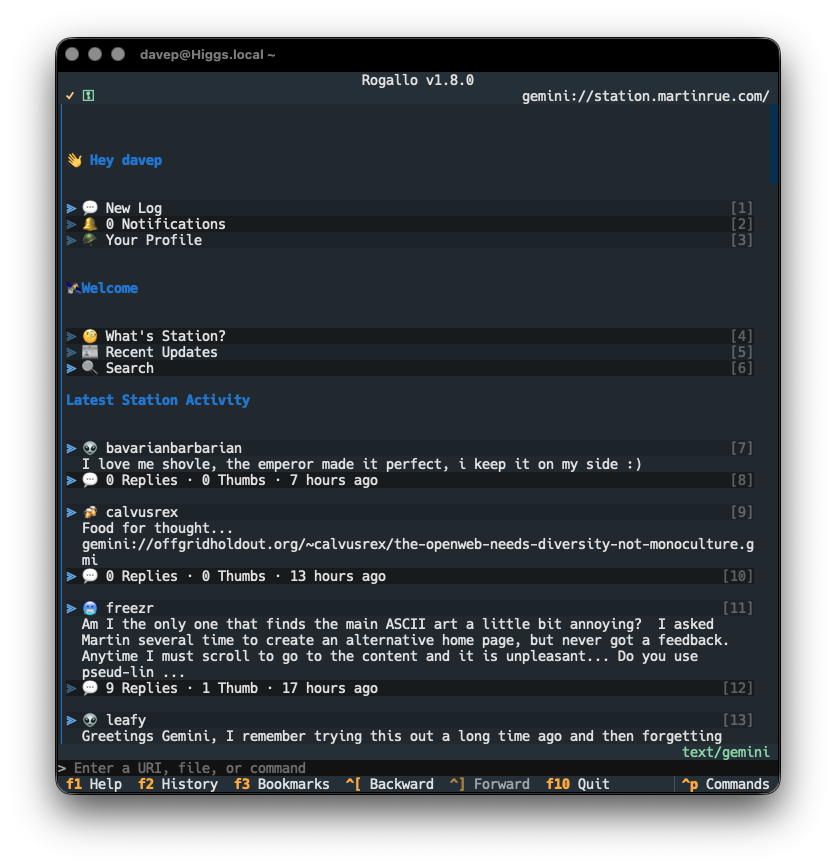Click the Latest Station Activity heading

158,400
